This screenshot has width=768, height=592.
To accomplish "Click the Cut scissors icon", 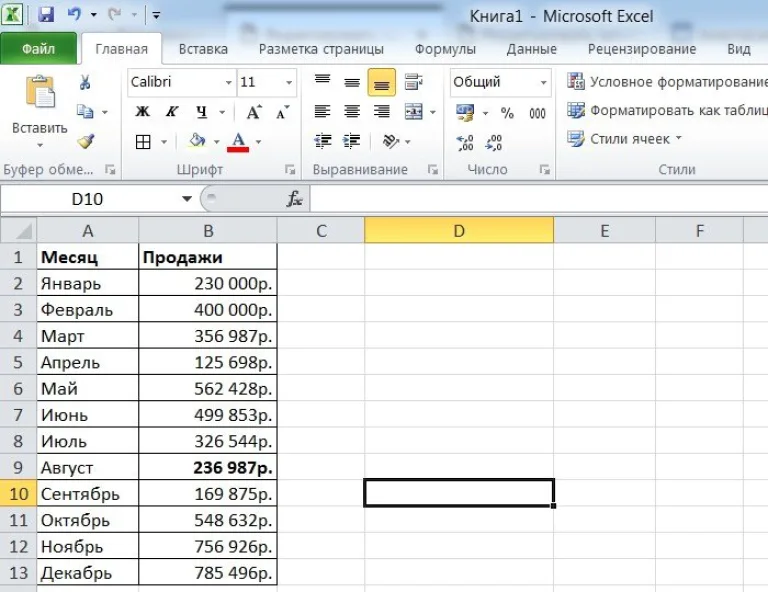I will 85,82.
